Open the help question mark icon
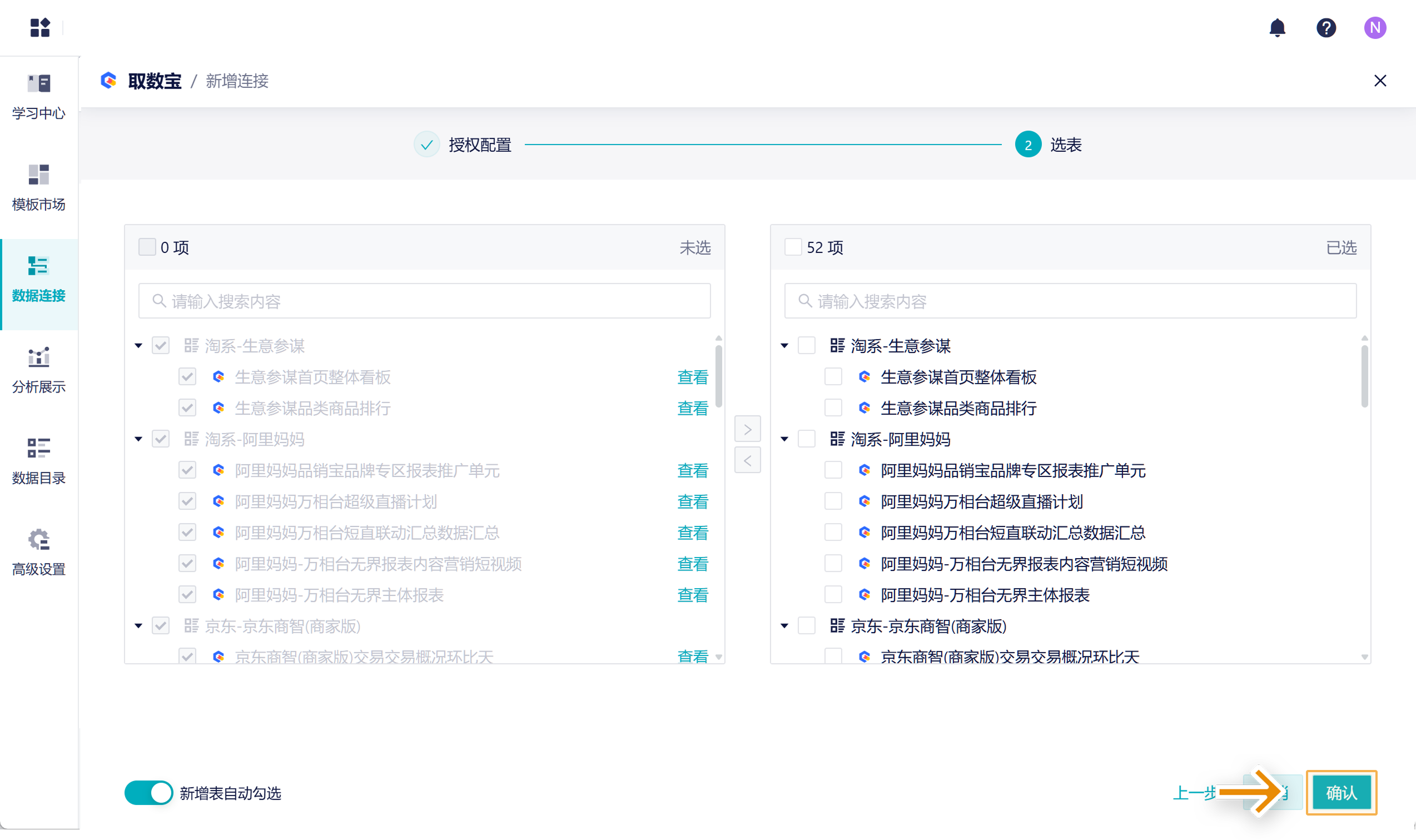 pos(1325,28)
